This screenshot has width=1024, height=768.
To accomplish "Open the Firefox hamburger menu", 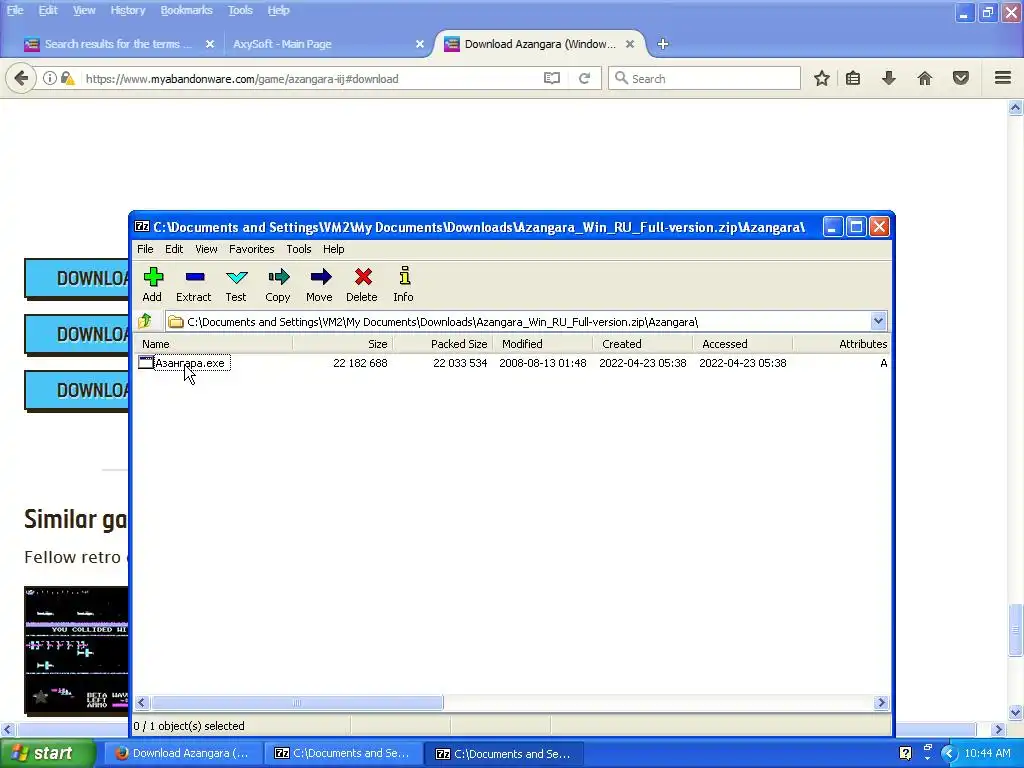I will point(1003,78).
